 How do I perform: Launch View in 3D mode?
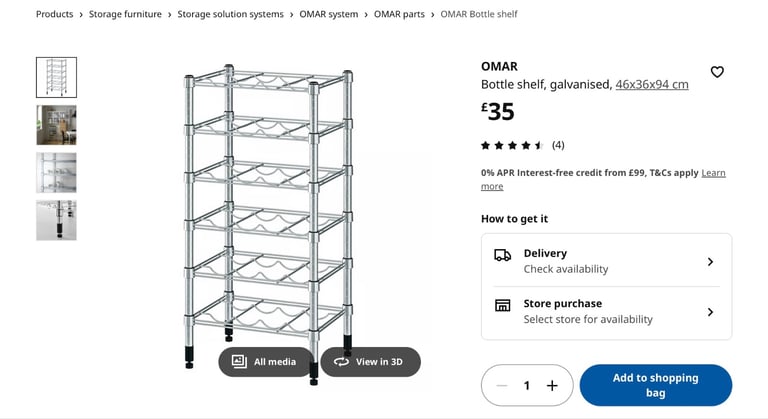pyautogui.click(x=370, y=361)
